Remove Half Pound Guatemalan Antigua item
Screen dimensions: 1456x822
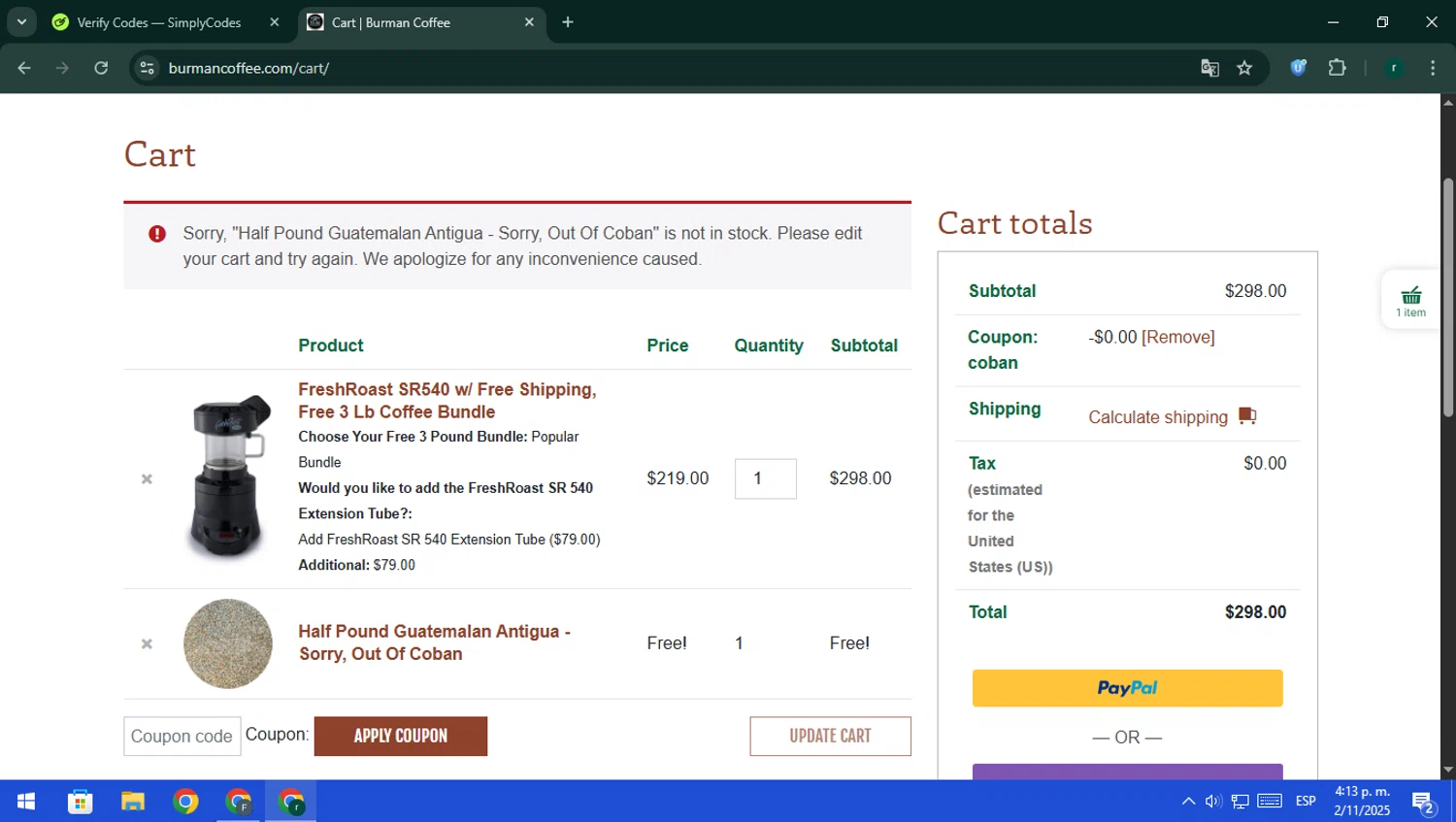click(147, 644)
